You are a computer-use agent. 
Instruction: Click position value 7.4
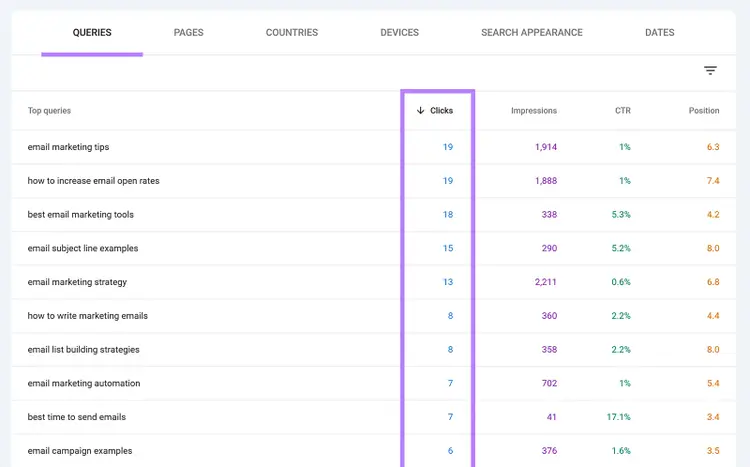713,181
